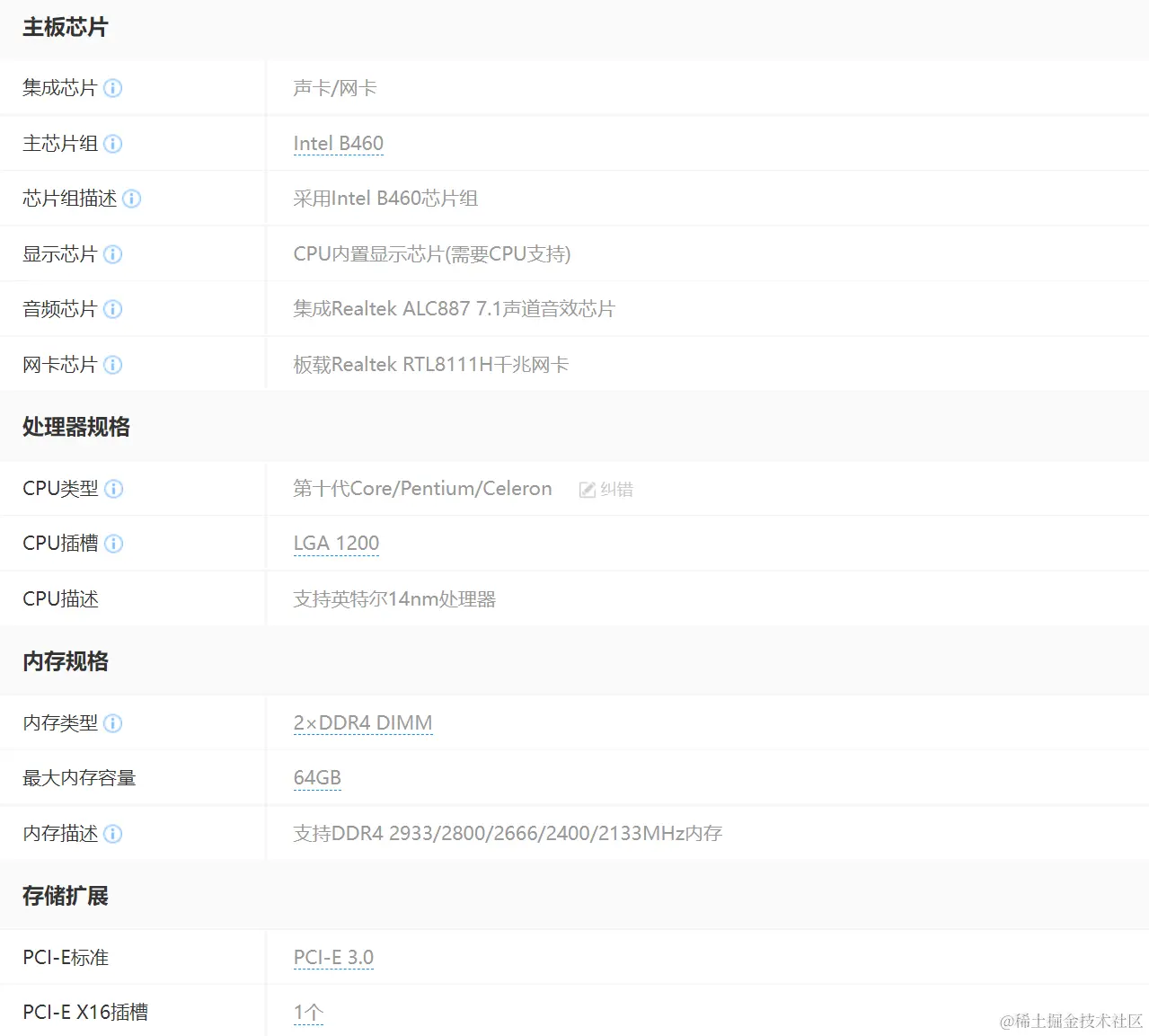Open info icon next to CPU类型
The height and width of the screenshot is (1036, 1149).
[114, 489]
